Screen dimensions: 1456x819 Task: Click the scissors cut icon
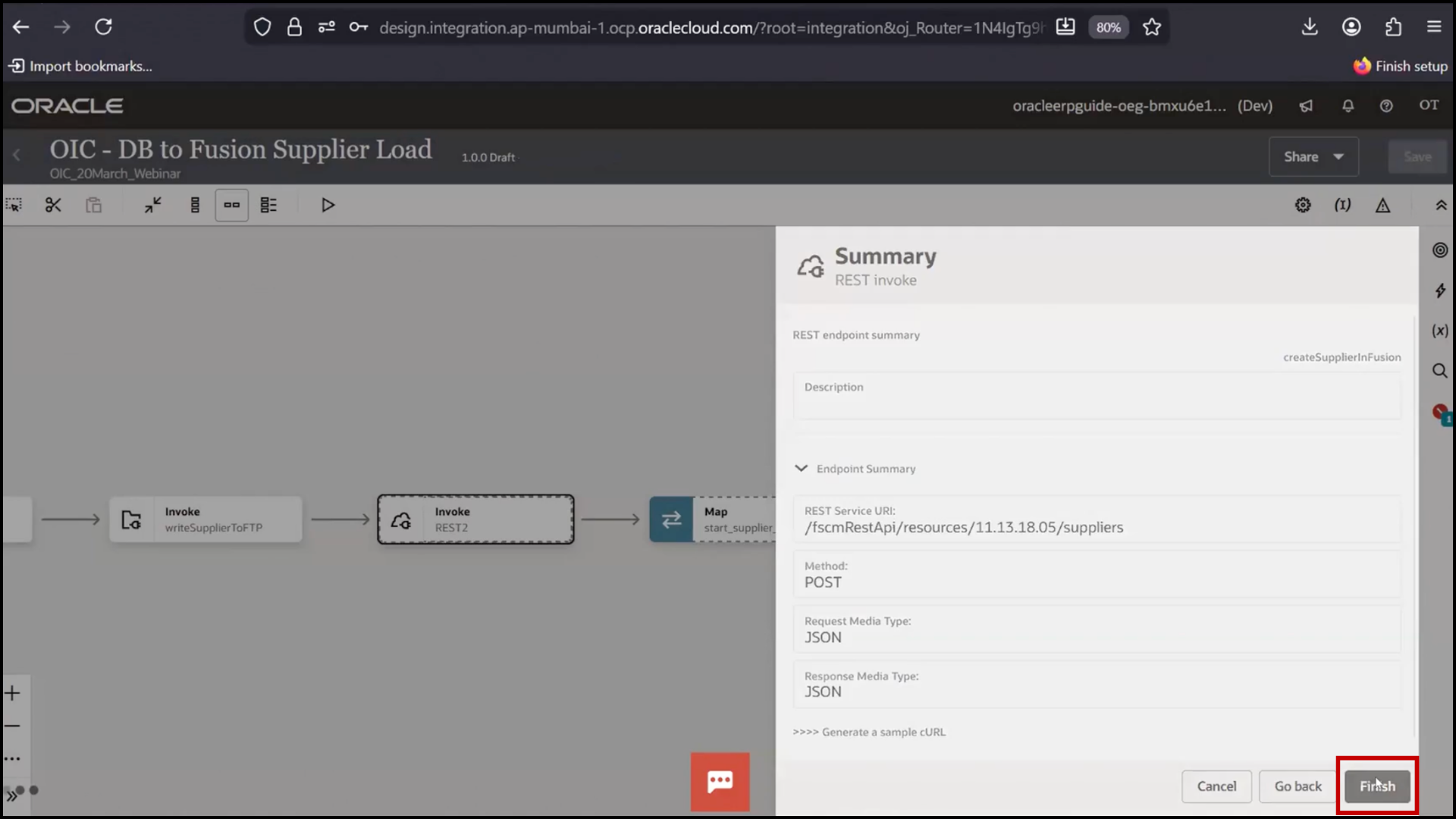click(x=53, y=205)
